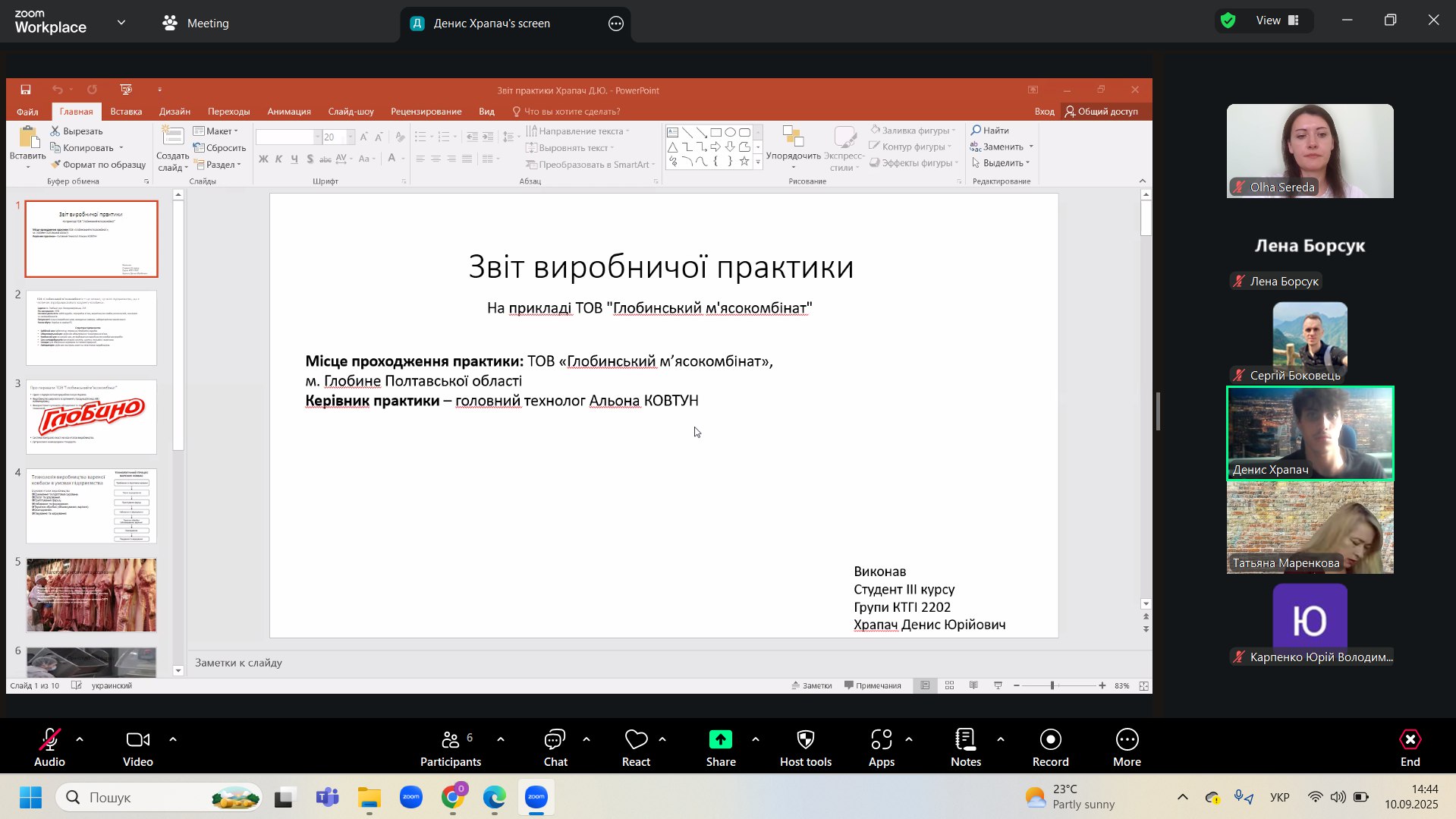Open Windows Start menu

[30, 797]
